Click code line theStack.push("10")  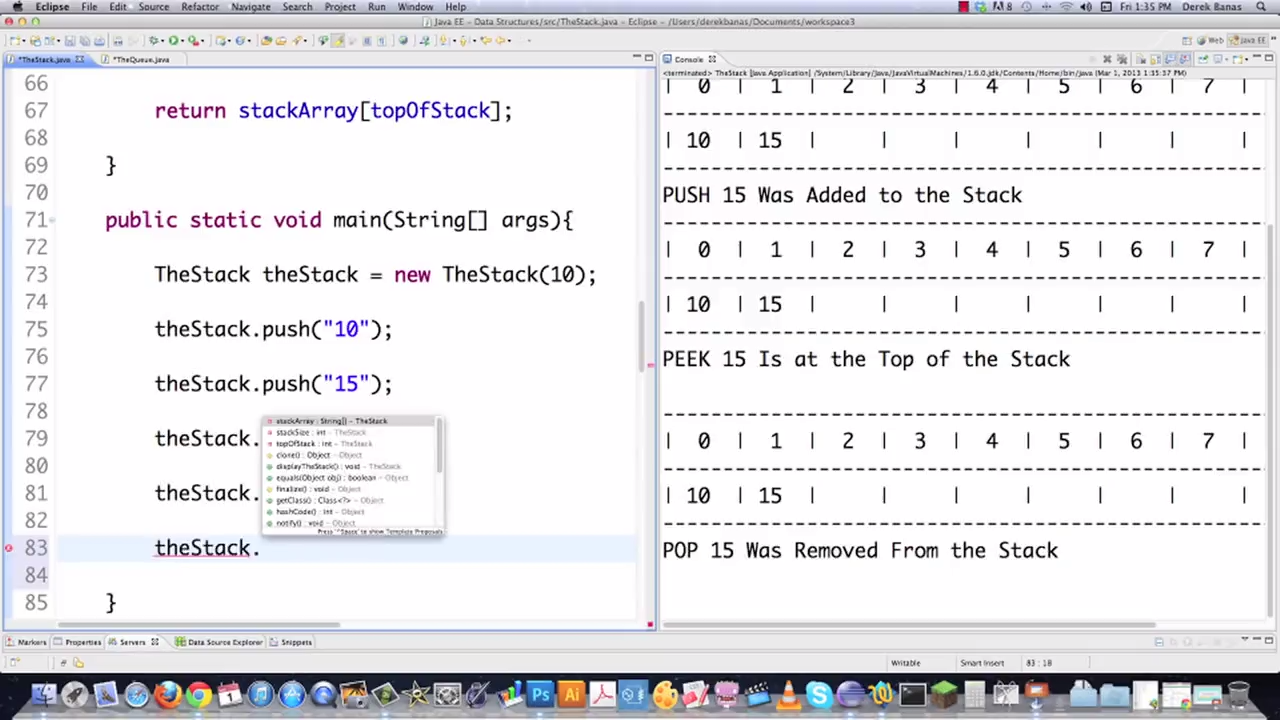[274, 329]
